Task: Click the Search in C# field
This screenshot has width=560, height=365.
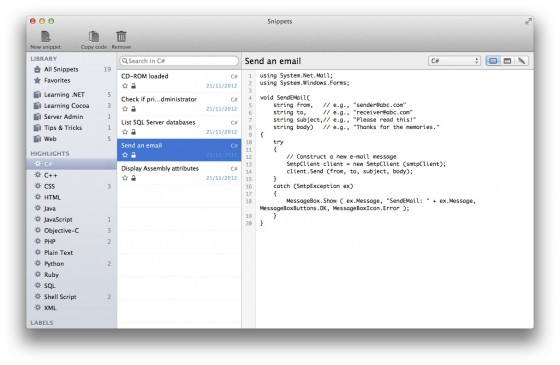Action: click(x=179, y=61)
